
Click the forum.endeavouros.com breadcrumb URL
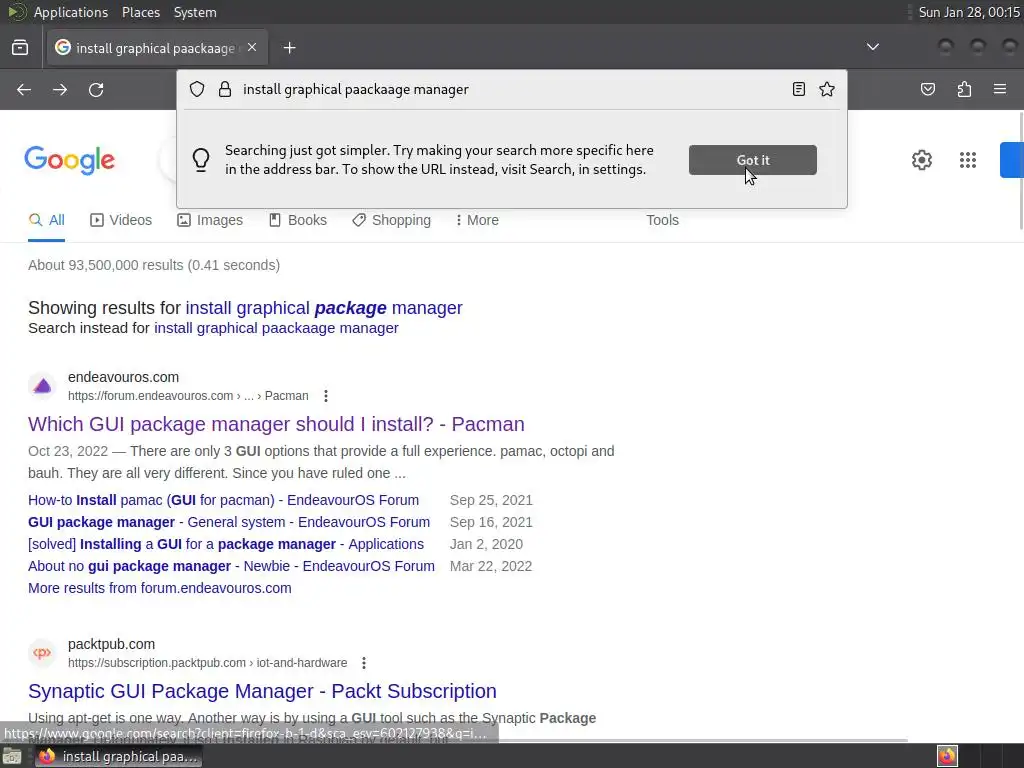188,396
